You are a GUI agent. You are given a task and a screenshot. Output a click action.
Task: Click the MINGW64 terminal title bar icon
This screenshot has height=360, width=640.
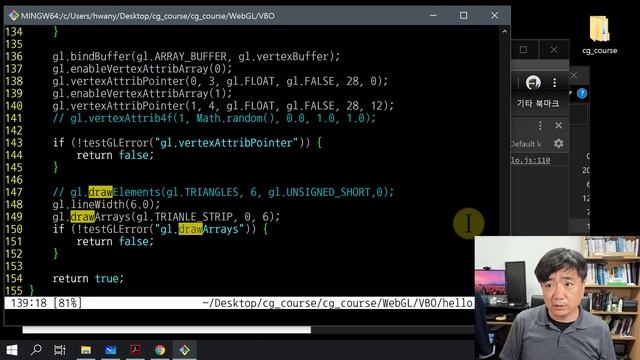point(13,16)
